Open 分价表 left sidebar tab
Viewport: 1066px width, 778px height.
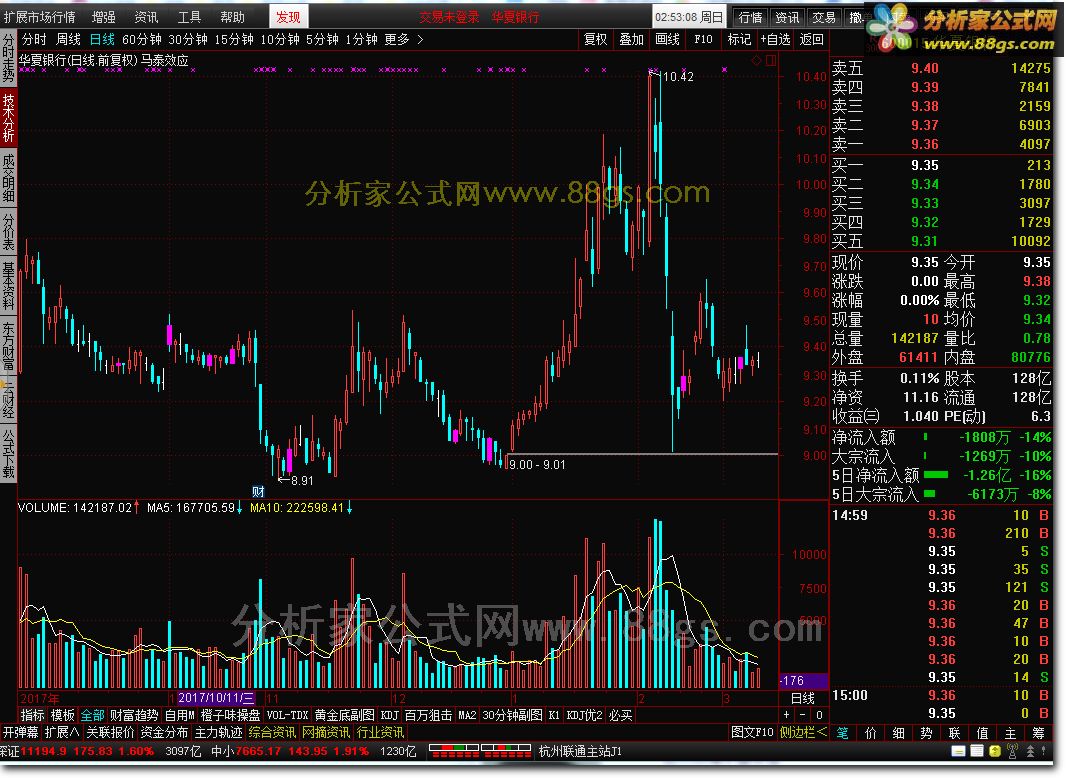(x=8, y=232)
